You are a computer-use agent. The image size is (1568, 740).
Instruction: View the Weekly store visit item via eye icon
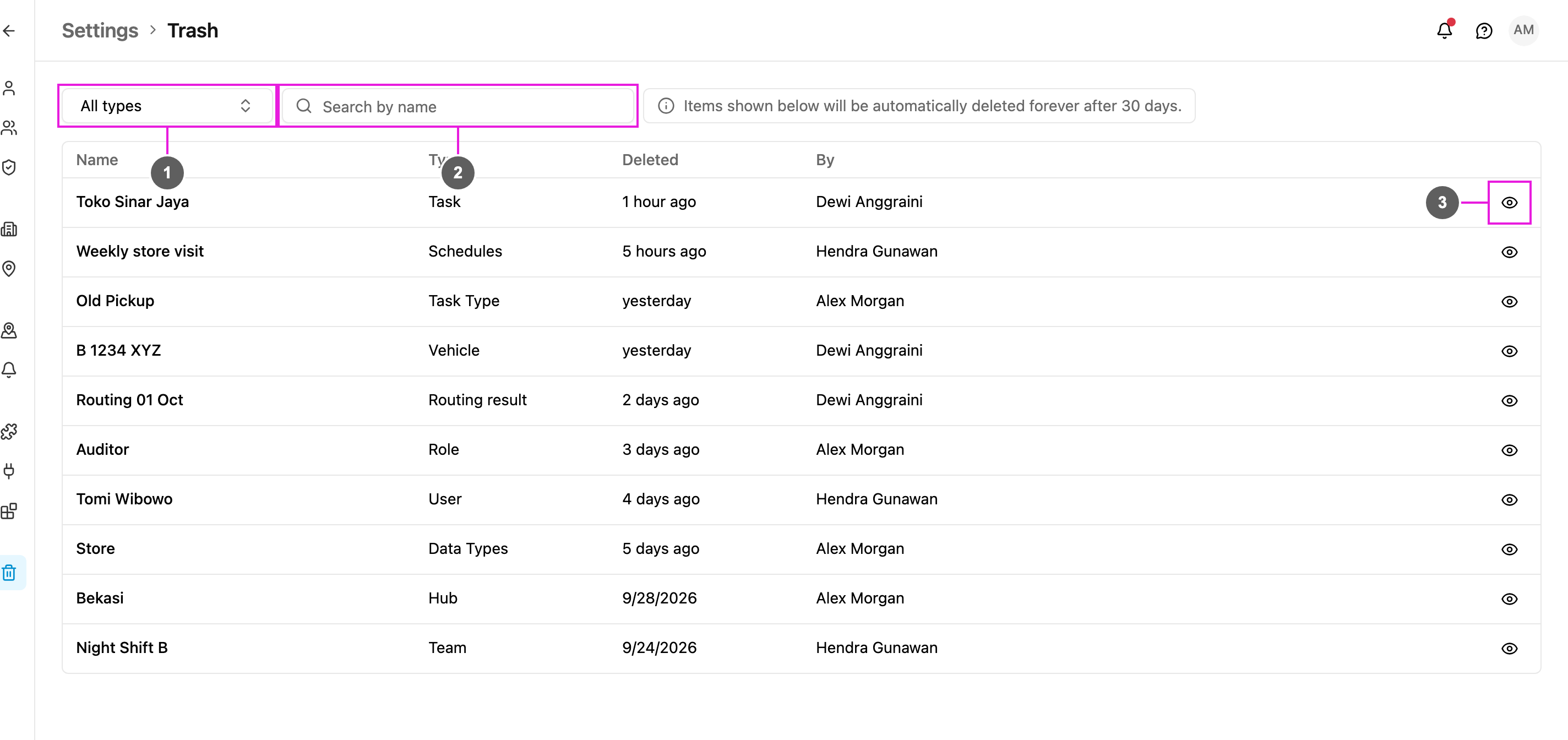point(1509,252)
